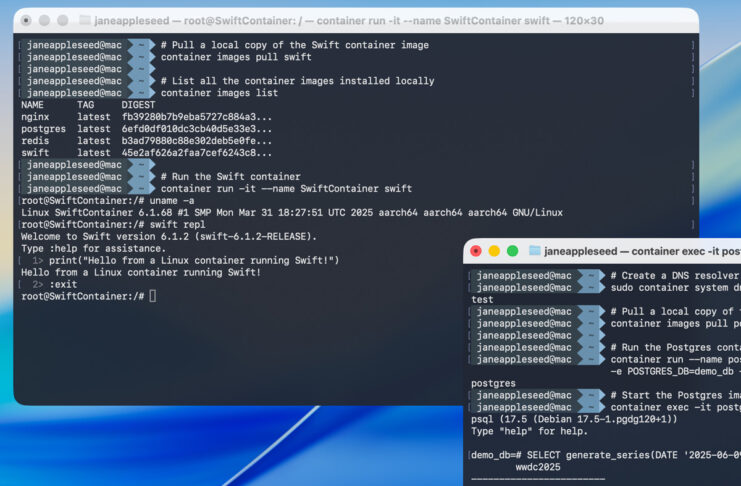Click the redis digest b3ad79880c88e302deb5e0fe

point(197,141)
